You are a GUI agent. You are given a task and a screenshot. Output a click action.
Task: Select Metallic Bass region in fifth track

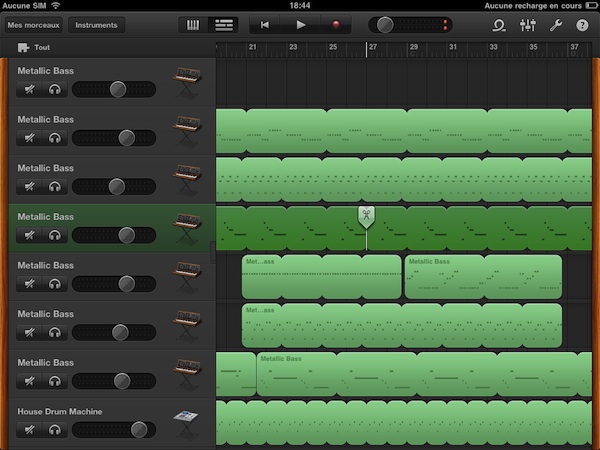[x=483, y=277]
